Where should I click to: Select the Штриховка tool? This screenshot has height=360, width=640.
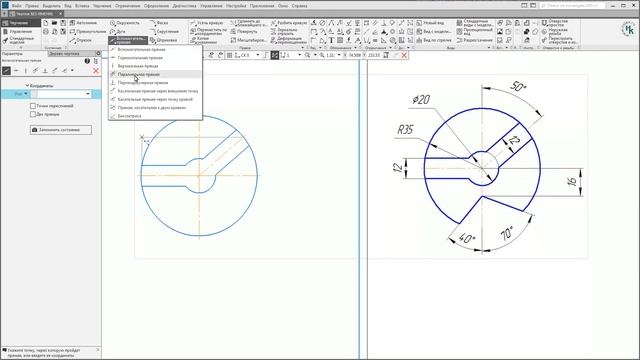(x=163, y=40)
